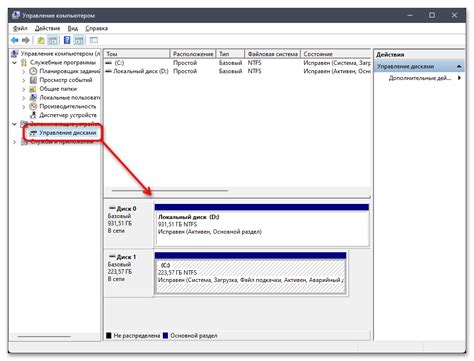Click the black Не распределена legend swatch
This screenshot has width=474, height=361.
(x=109, y=335)
